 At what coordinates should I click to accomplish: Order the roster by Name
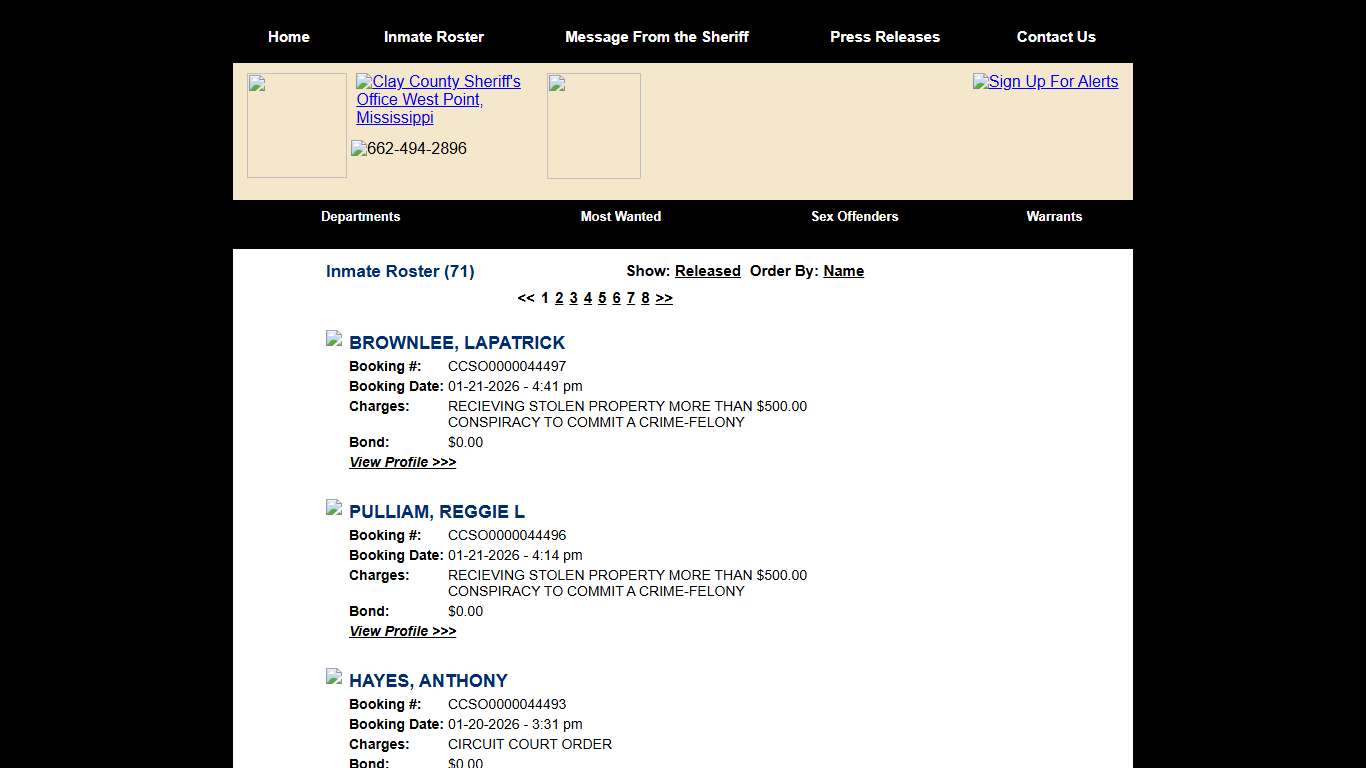(843, 271)
